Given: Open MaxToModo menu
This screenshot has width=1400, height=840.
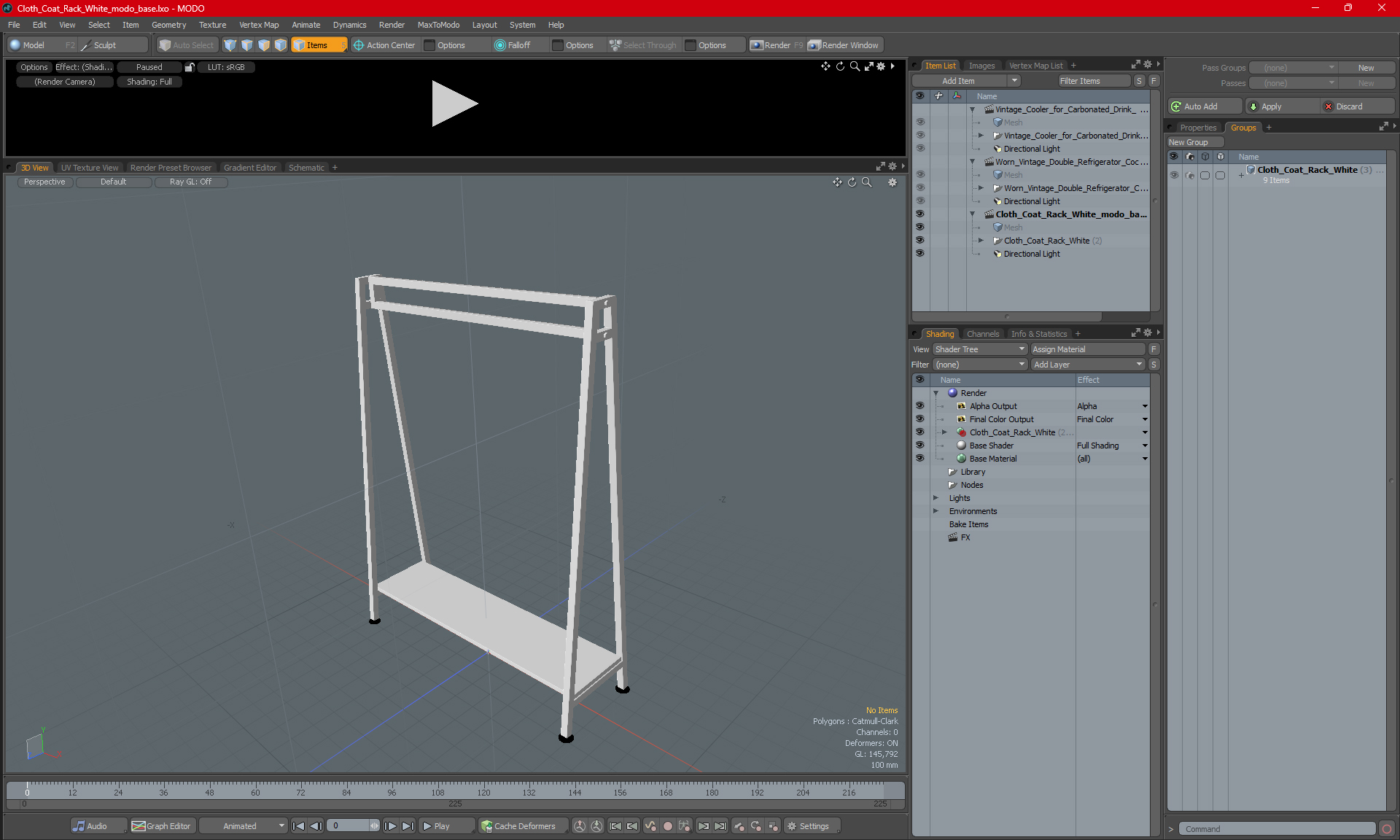Looking at the screenshot, I should (x=438, y=25).
